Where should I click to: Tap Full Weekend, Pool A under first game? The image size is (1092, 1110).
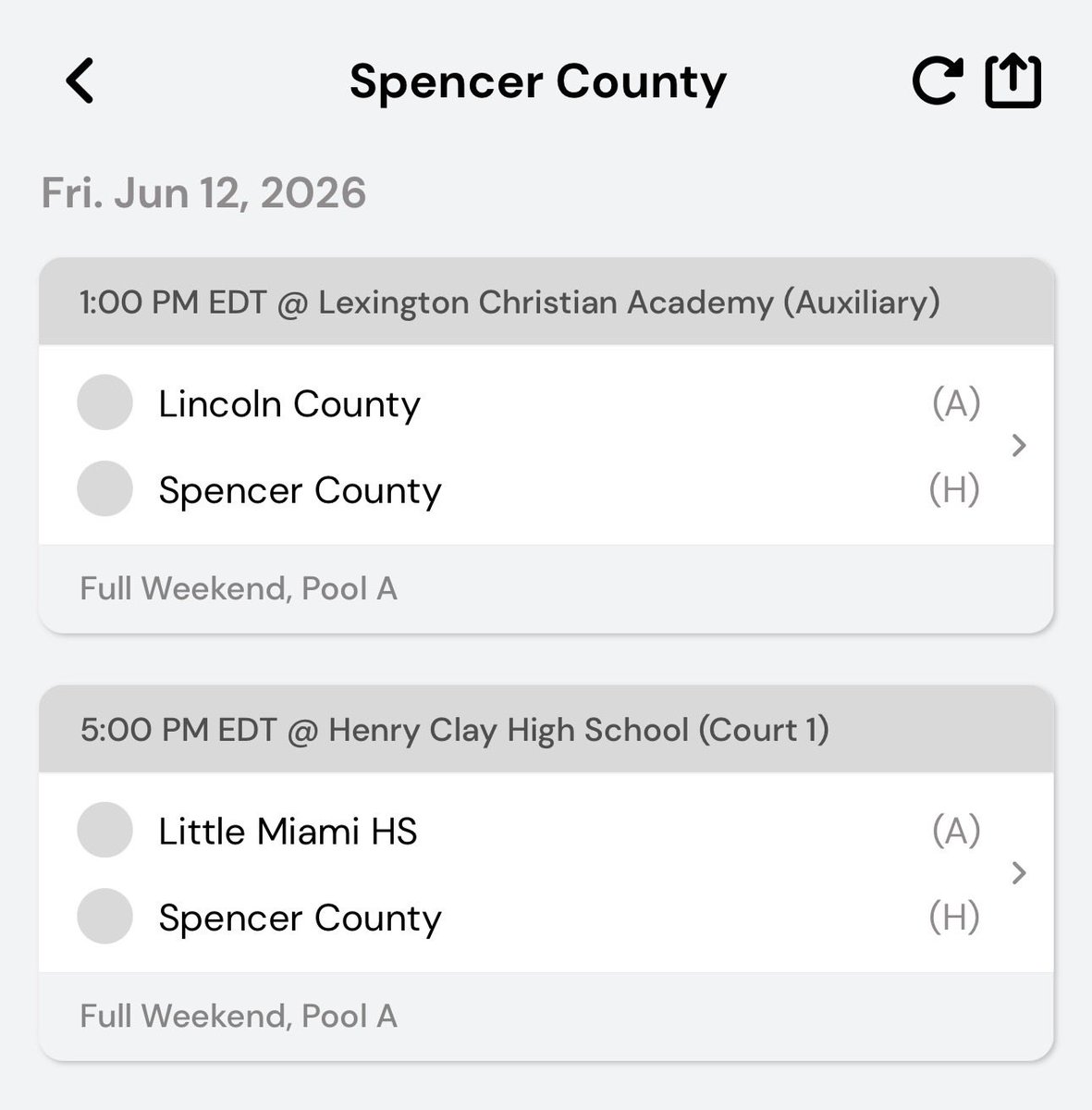pos(239,588)
